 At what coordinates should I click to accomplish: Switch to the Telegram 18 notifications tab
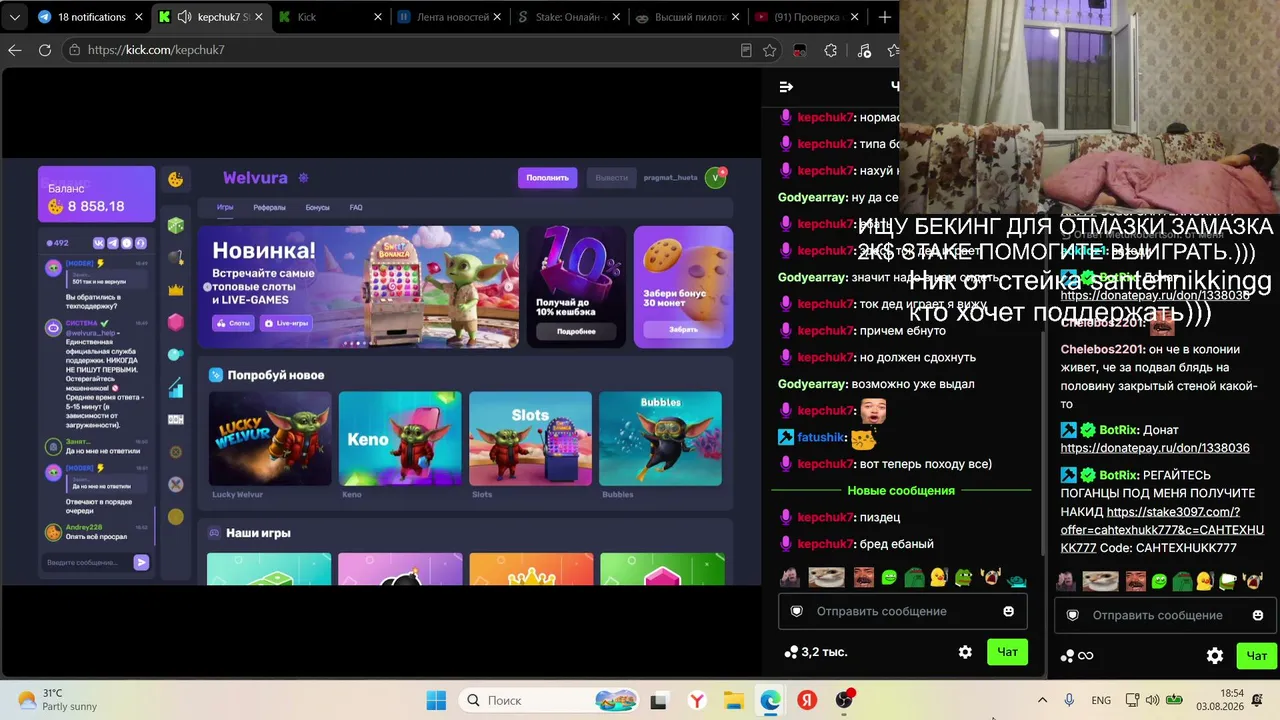pos(91,17)
